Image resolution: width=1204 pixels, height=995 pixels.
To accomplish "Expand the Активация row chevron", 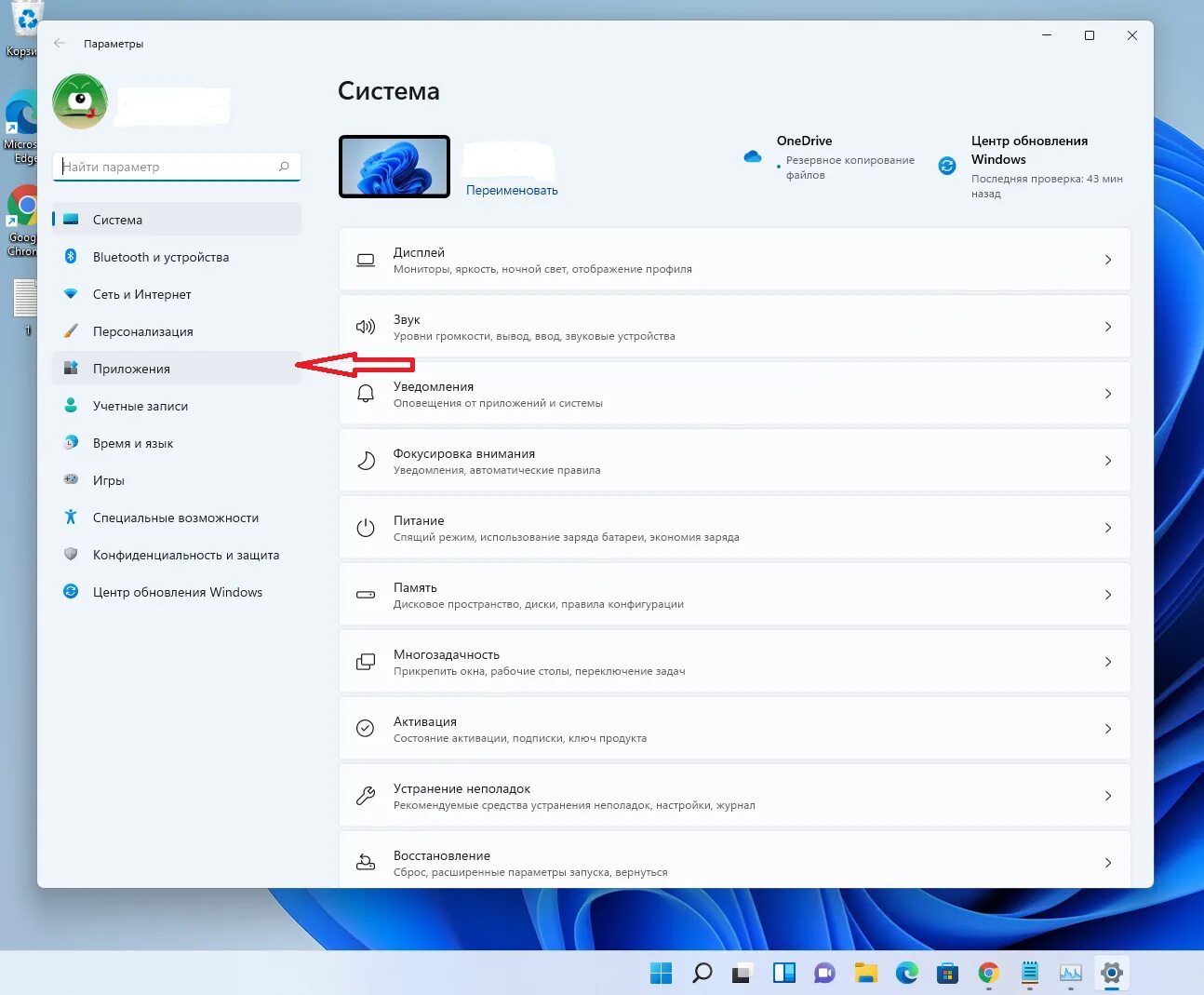I will click(x=1108, y=729).
